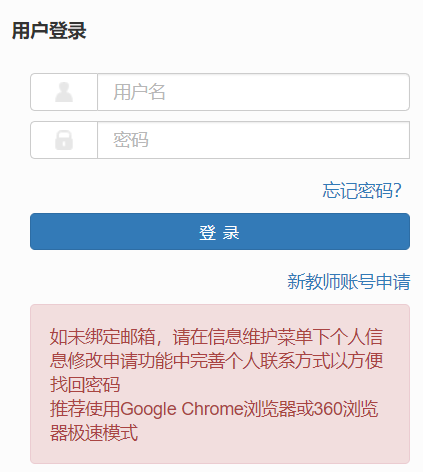Click the gray addon box containing the lock icon

[64, 140]
